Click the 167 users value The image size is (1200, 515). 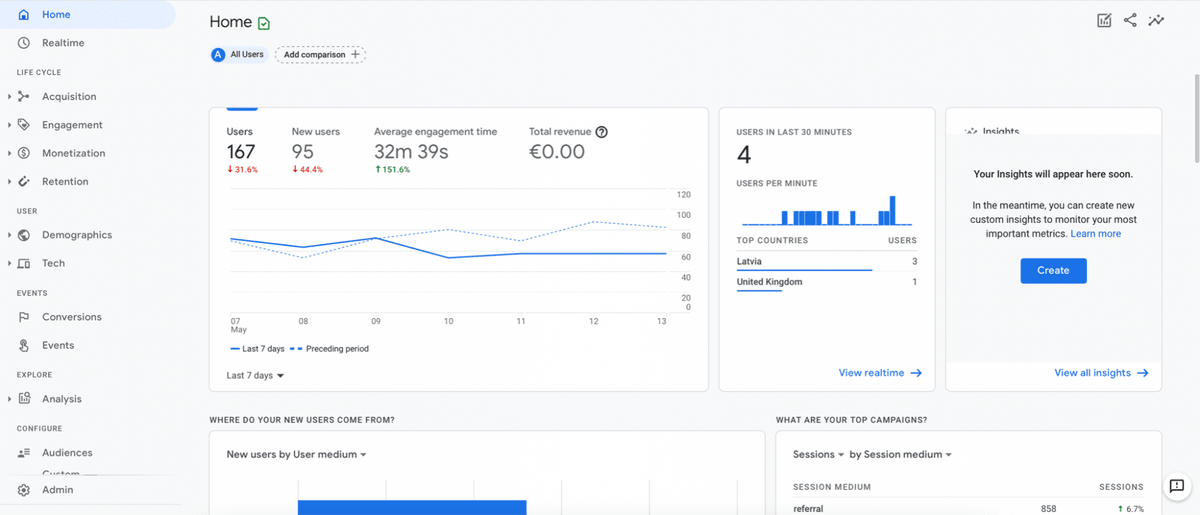coord(241,152)
